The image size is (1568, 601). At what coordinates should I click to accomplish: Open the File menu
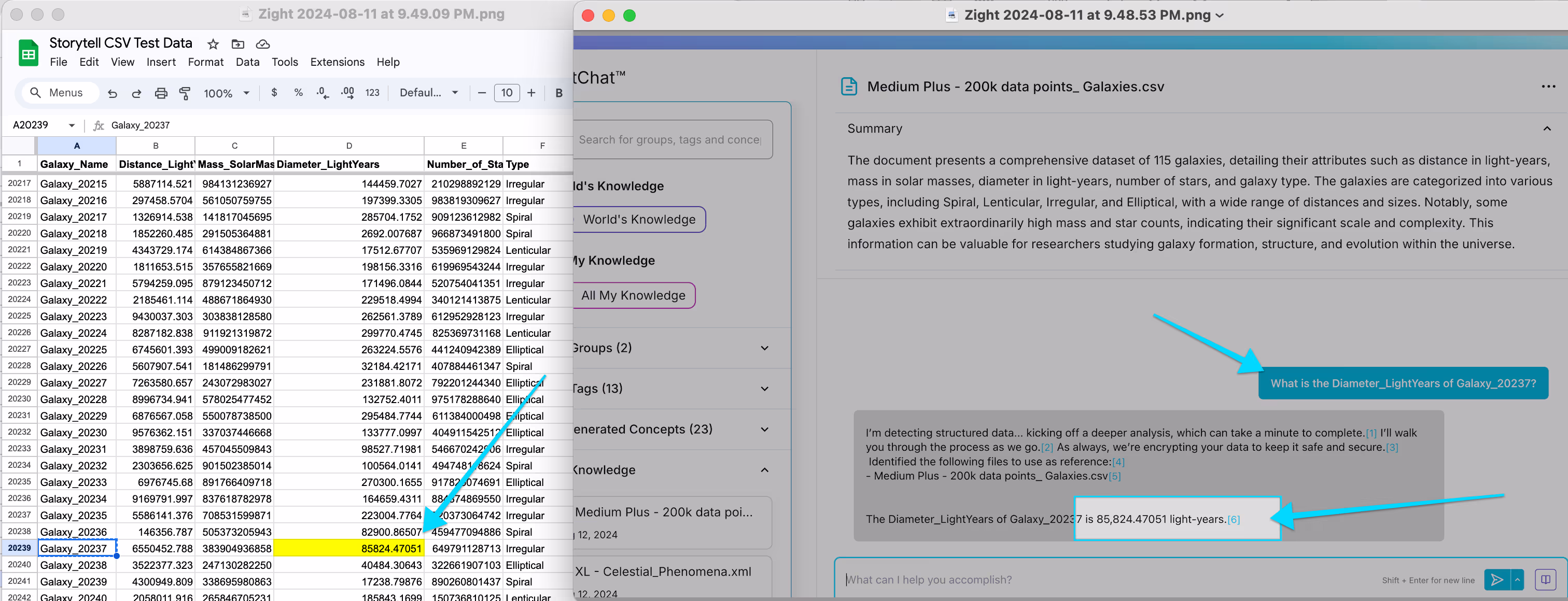click(59, 62)
